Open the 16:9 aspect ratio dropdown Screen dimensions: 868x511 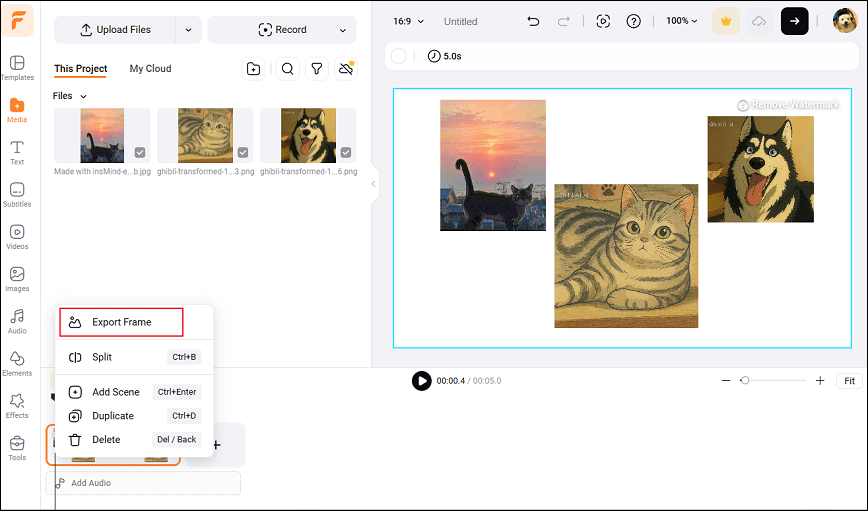(408, 21)
